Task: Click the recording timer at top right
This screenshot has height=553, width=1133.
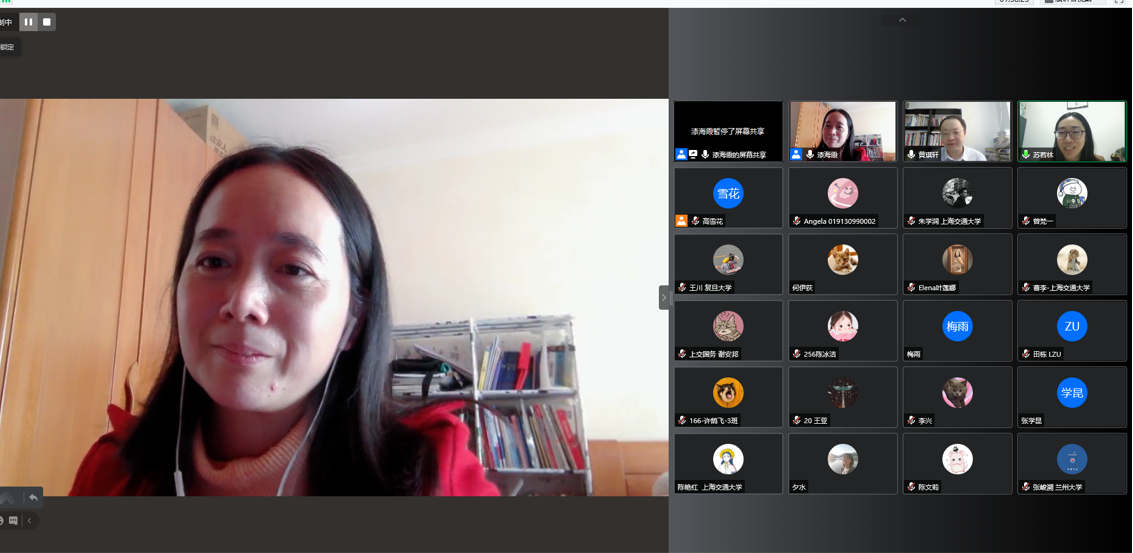Action: click(1014, 2)
